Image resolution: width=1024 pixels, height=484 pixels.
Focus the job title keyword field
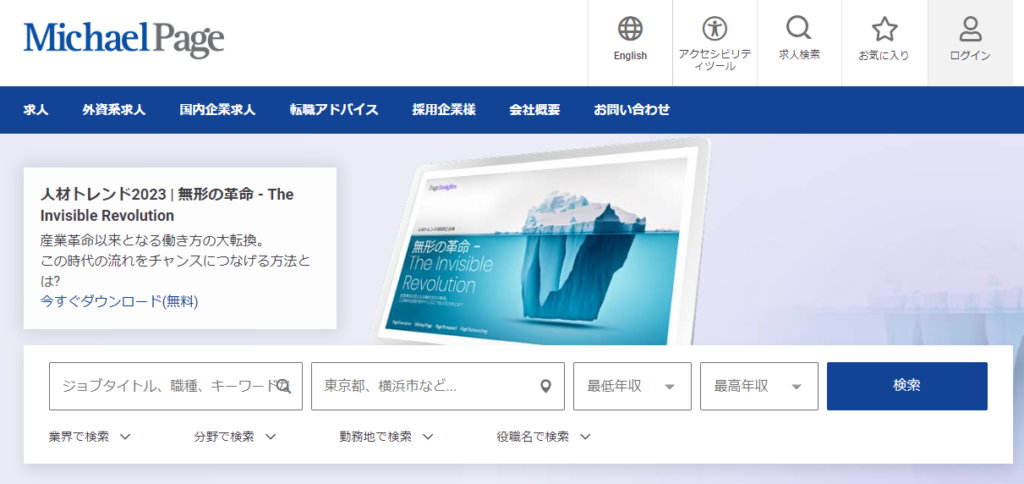click(x=176, y=387)
